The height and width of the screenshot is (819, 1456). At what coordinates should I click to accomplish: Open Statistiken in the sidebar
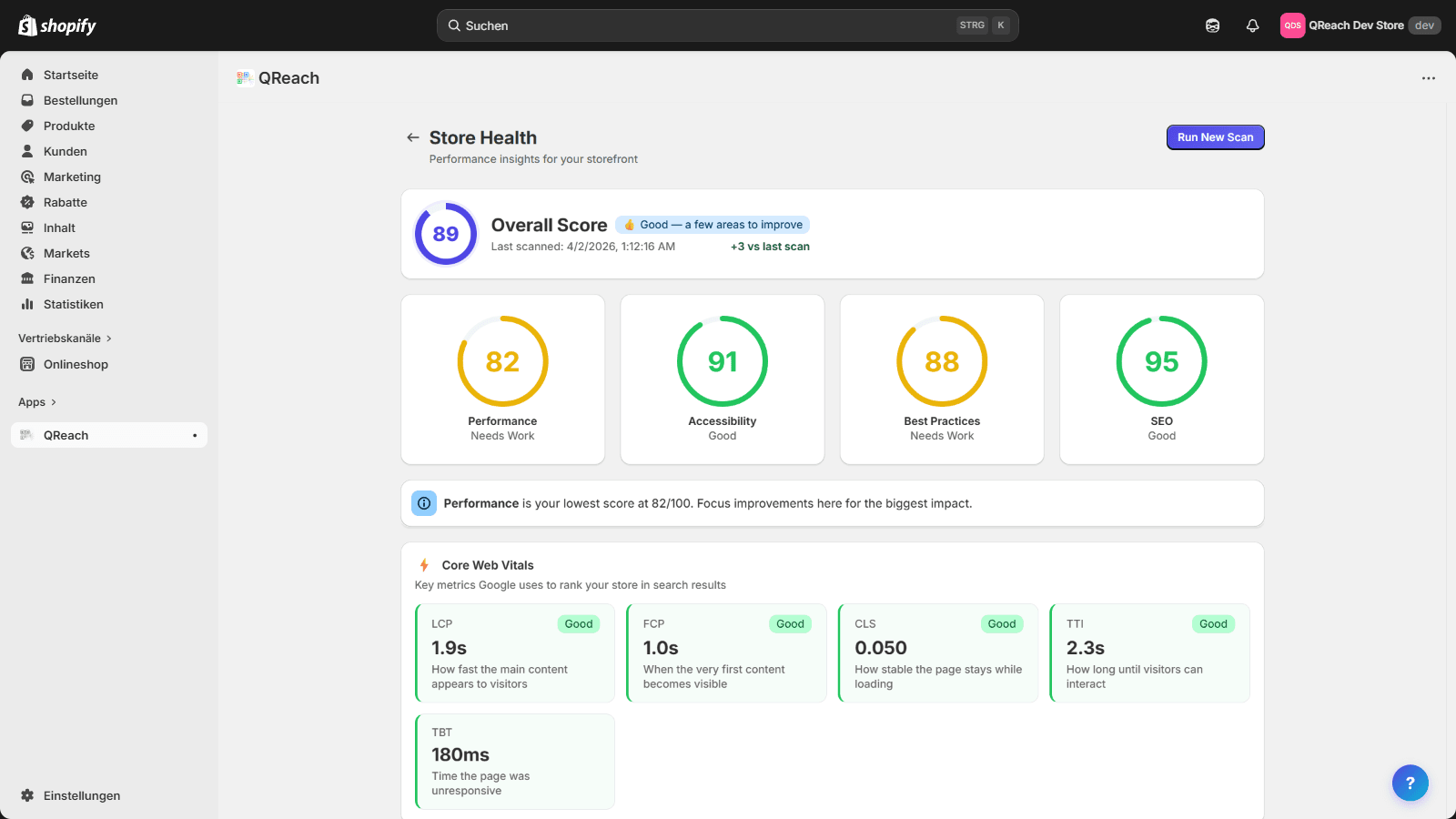tap(73, 304)
